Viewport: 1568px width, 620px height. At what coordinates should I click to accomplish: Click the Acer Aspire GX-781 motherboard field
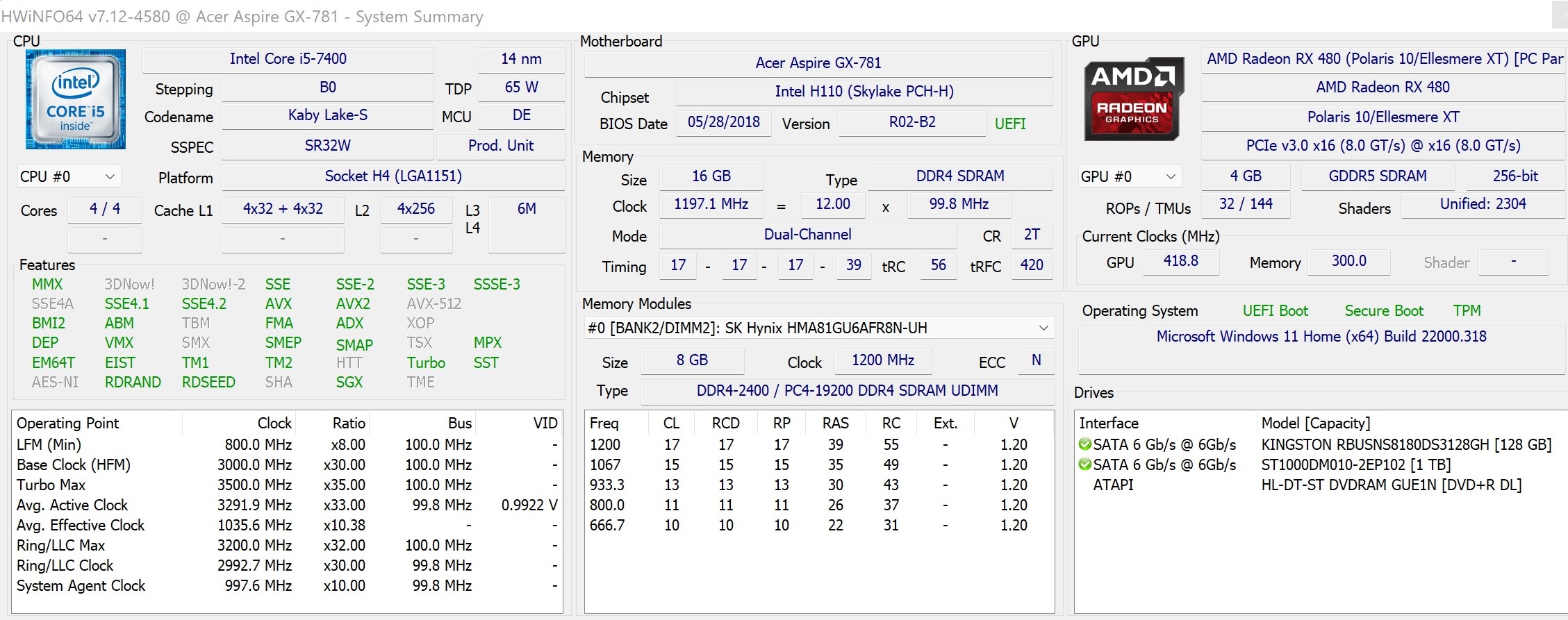click(x=818, y=63)
